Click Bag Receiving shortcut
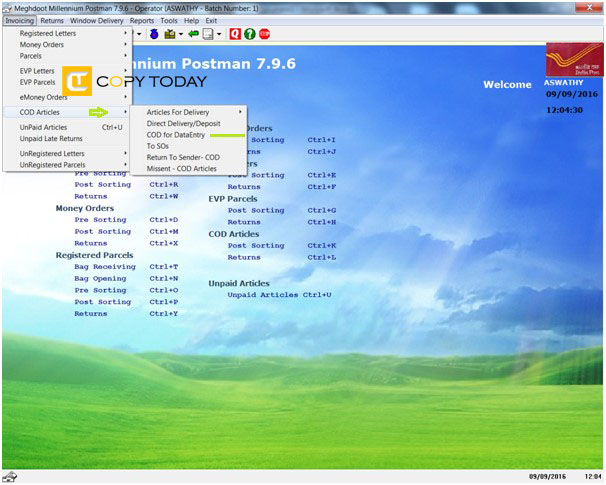 click(126, 267)
